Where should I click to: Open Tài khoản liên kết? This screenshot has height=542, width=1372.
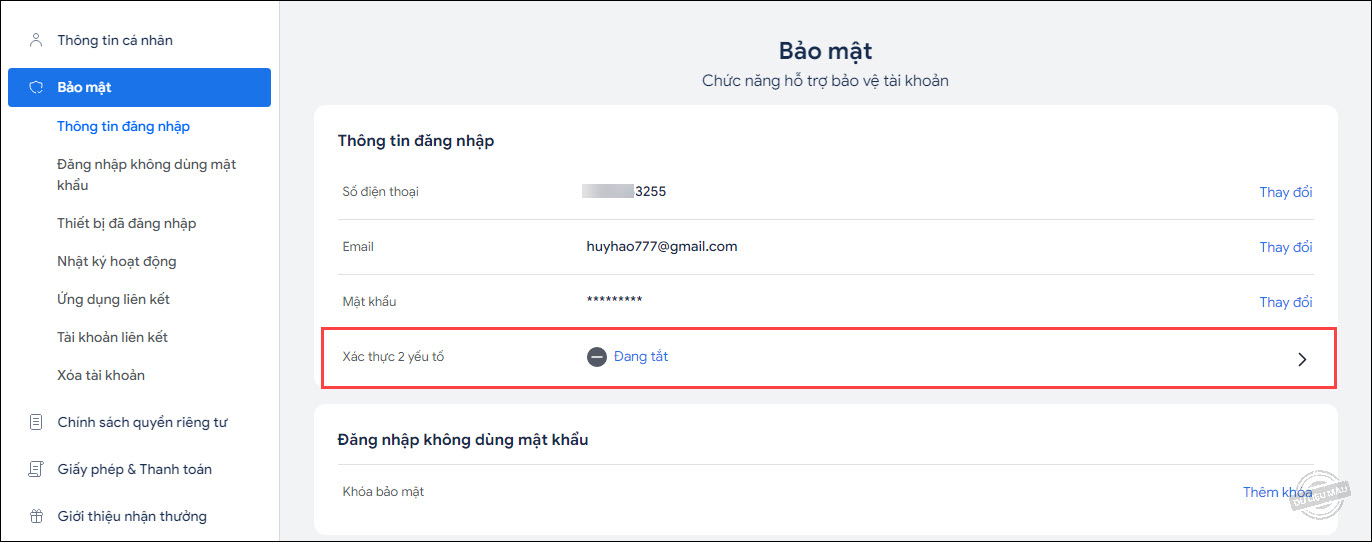pos(113,337)
